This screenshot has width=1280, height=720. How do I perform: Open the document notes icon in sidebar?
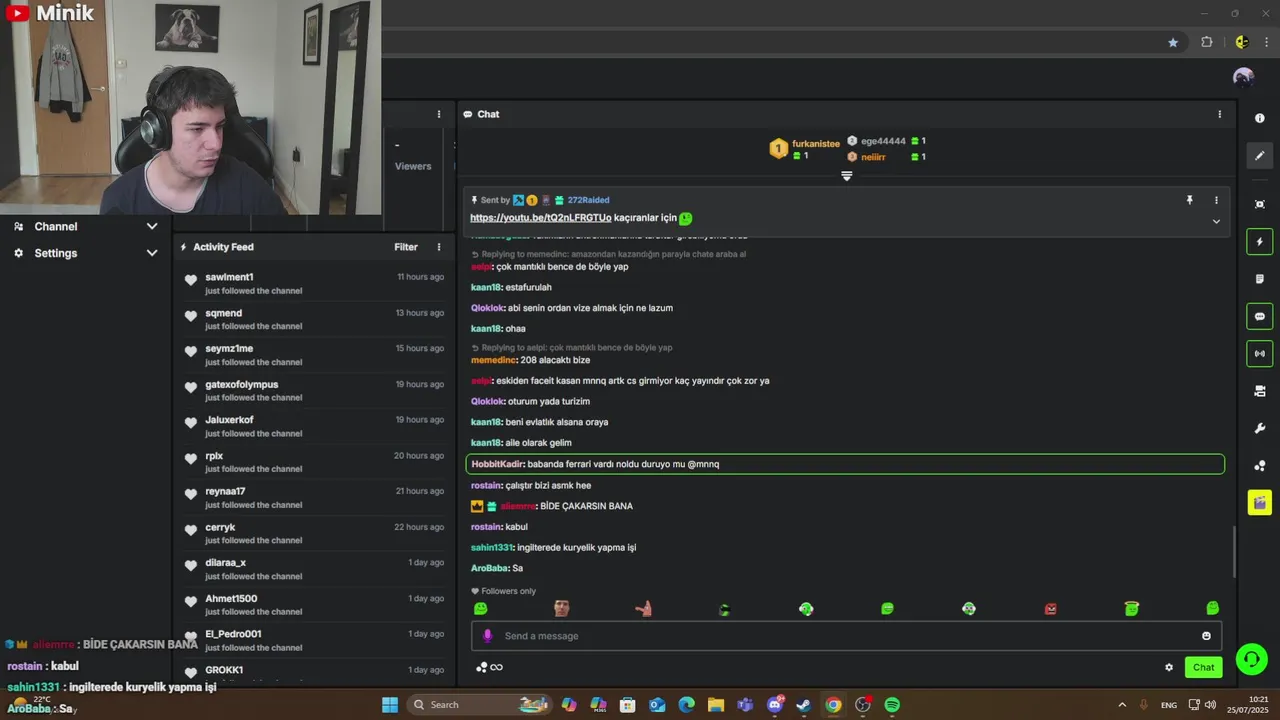1259,279
